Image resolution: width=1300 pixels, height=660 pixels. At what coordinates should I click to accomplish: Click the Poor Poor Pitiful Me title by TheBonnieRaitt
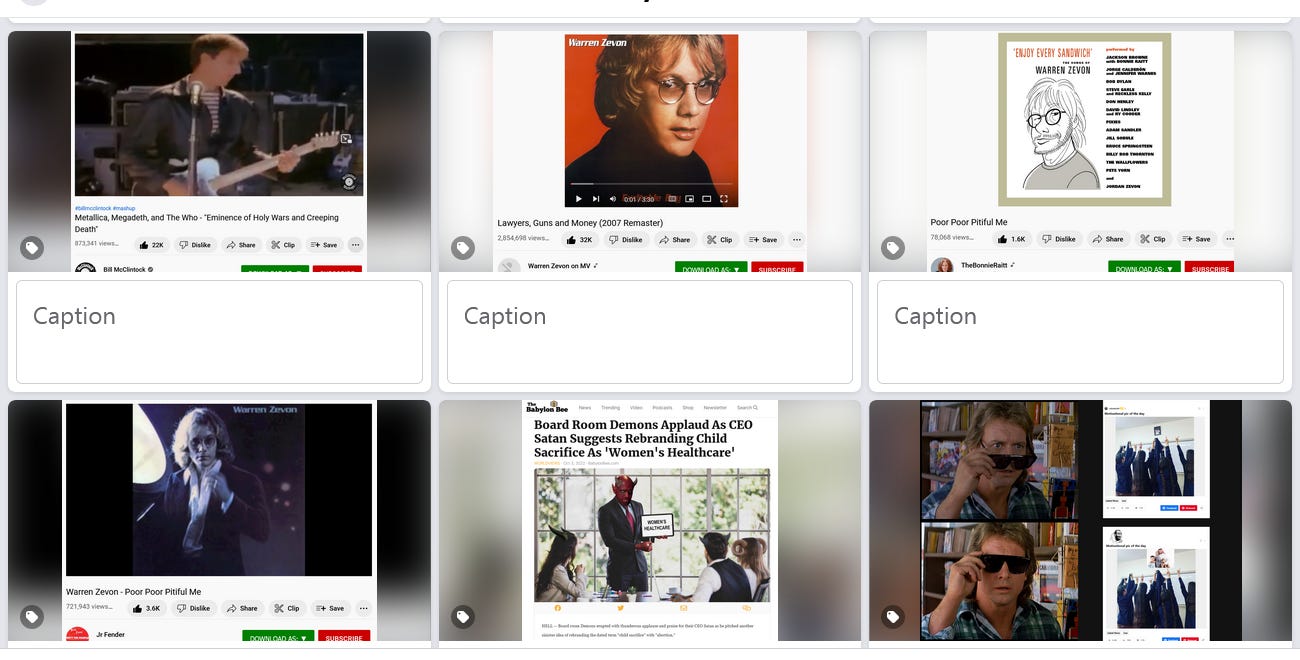(x=969, y=222)
